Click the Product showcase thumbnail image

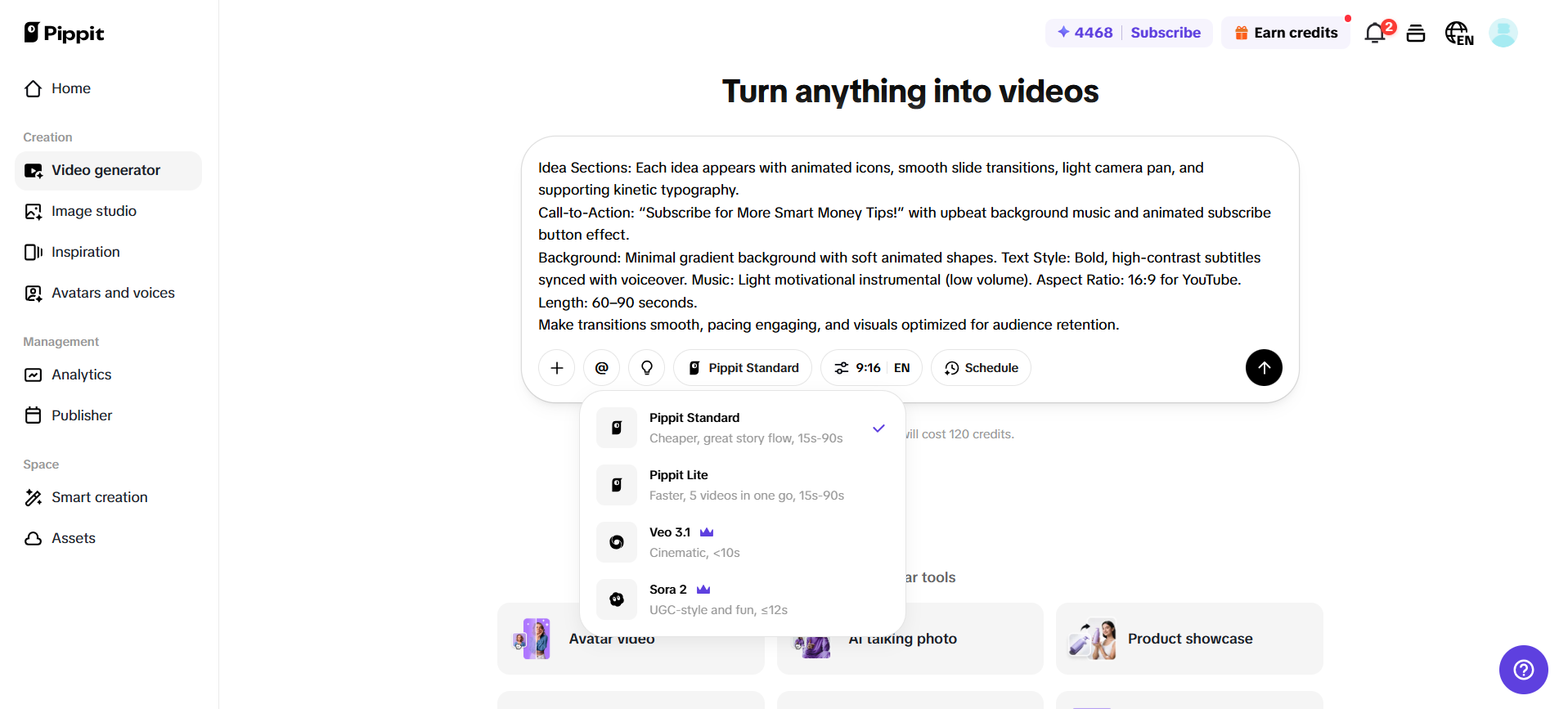[1093, 639]
